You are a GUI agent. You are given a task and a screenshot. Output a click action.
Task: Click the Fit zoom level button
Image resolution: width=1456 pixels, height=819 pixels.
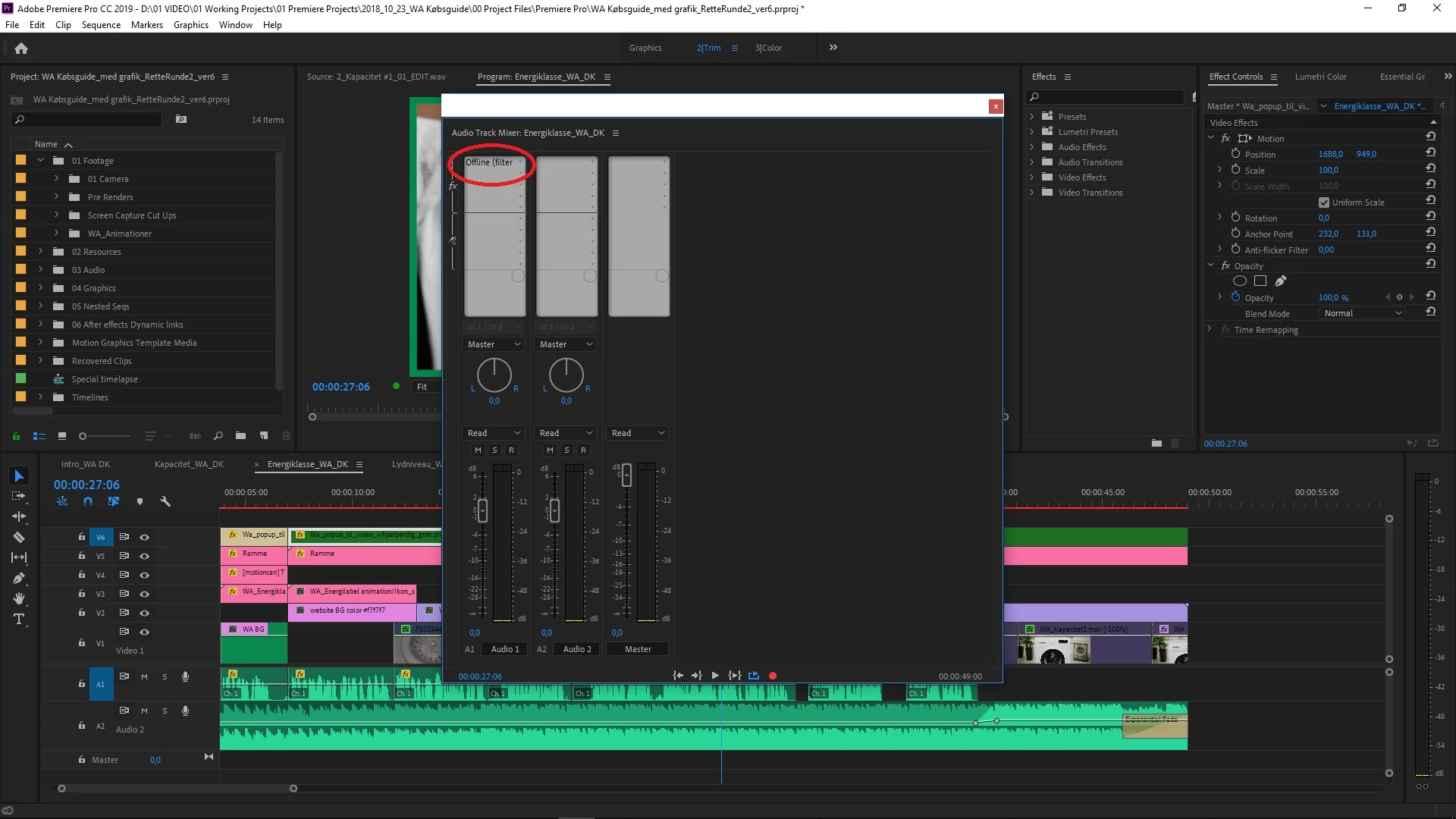[x=423, y=387]
